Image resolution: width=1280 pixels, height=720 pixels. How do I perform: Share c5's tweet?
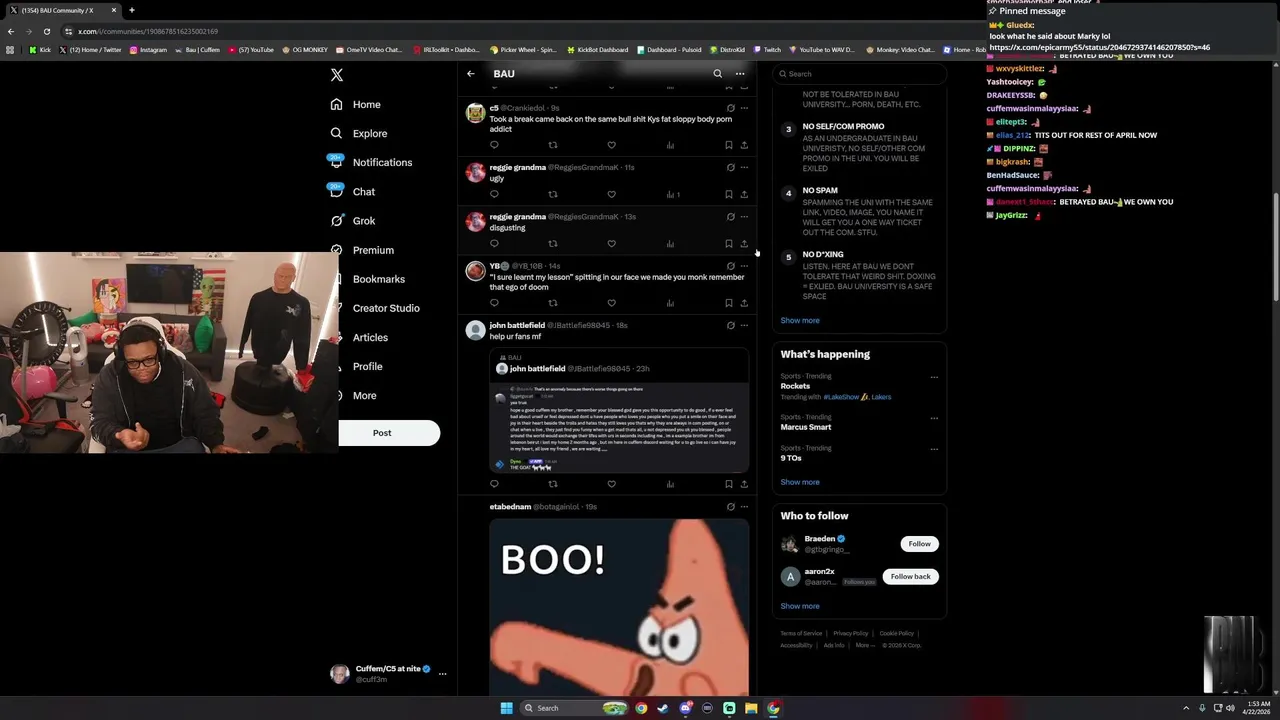(744, 145)
